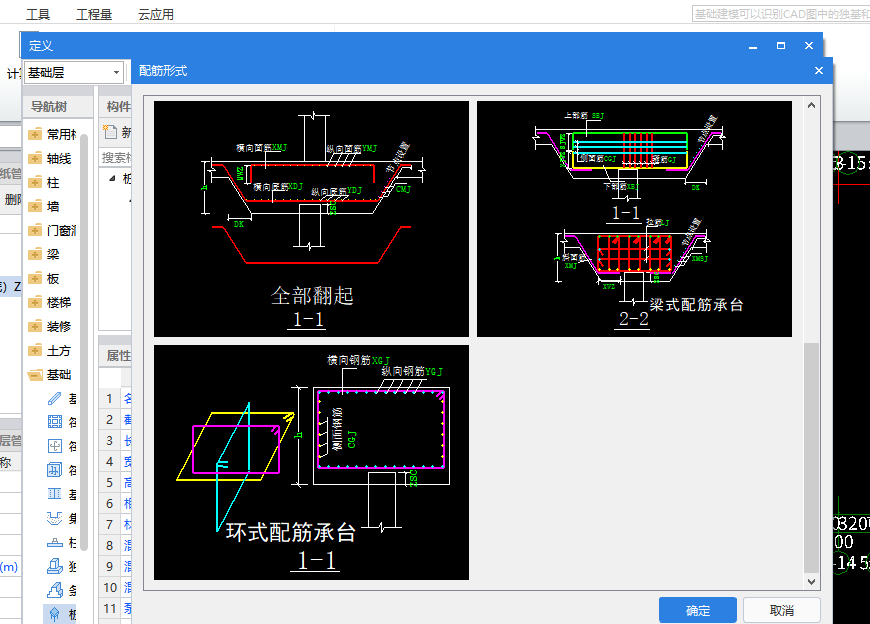Expand the 门窗洞 folder in navigation tree
Screen dimensions: 870x624
point(35,230)
